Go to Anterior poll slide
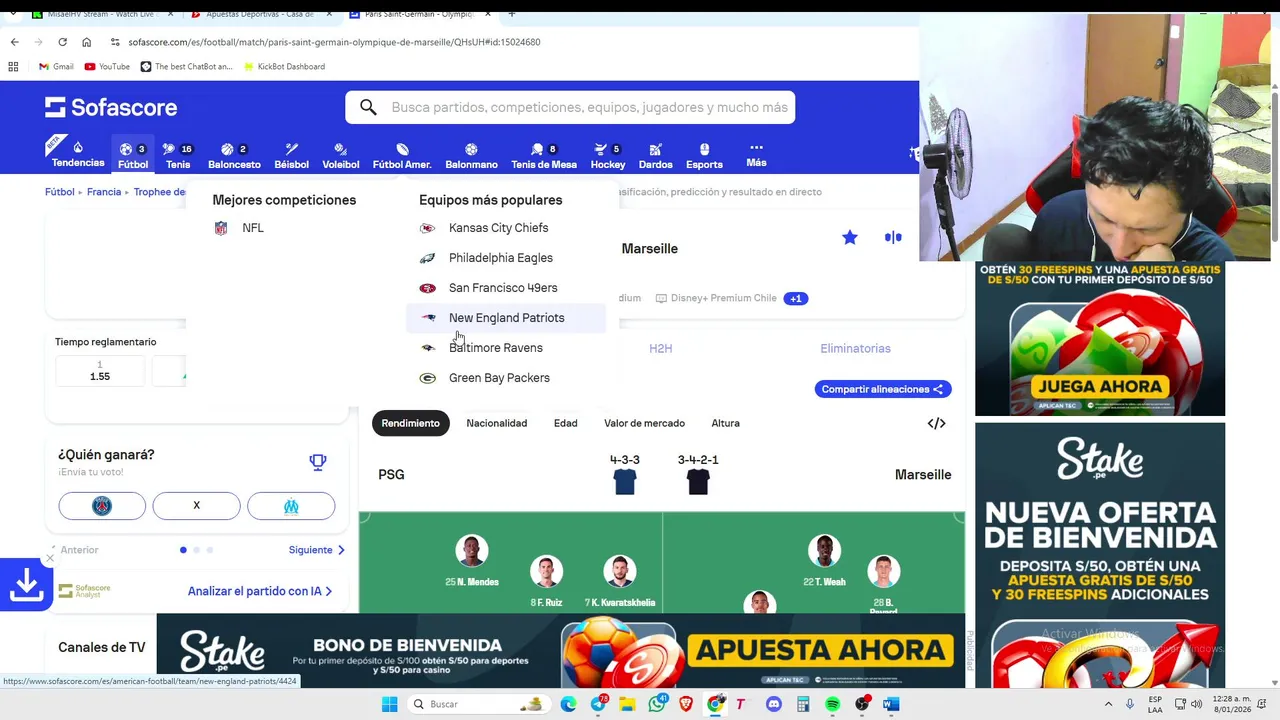 73,550
